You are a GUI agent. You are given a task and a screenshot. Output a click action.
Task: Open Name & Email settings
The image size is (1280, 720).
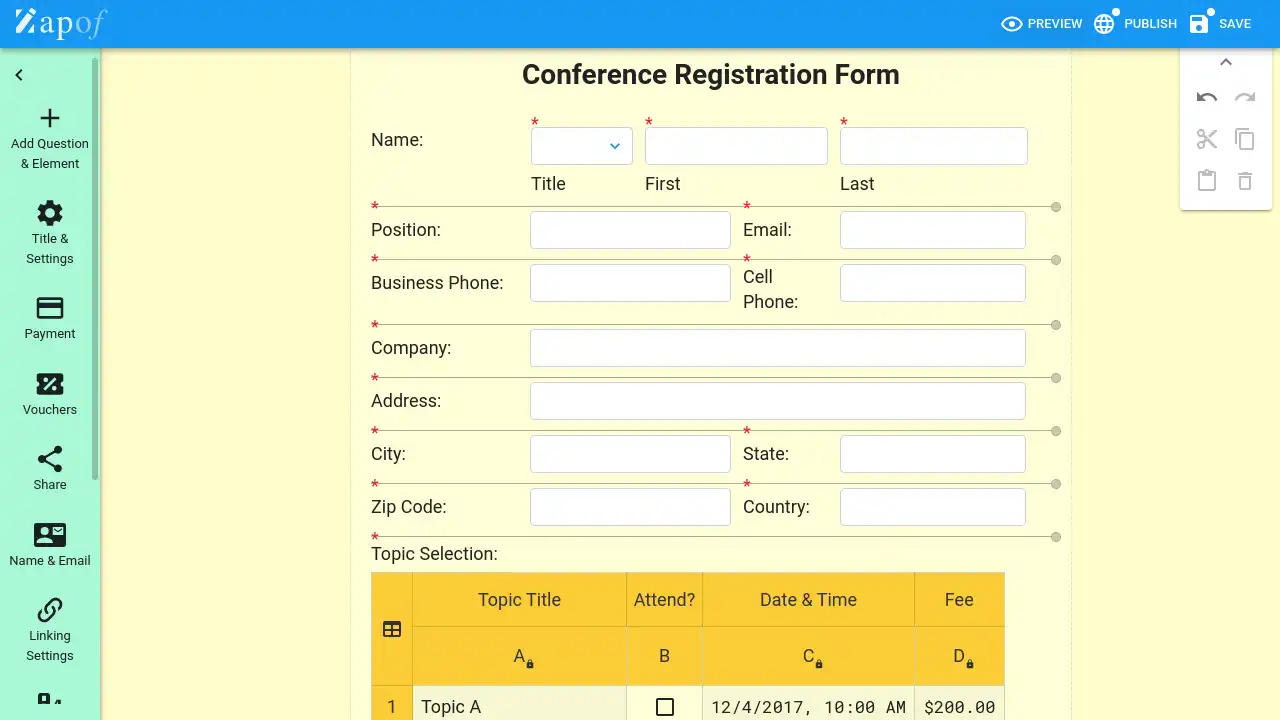pos(49,543)
